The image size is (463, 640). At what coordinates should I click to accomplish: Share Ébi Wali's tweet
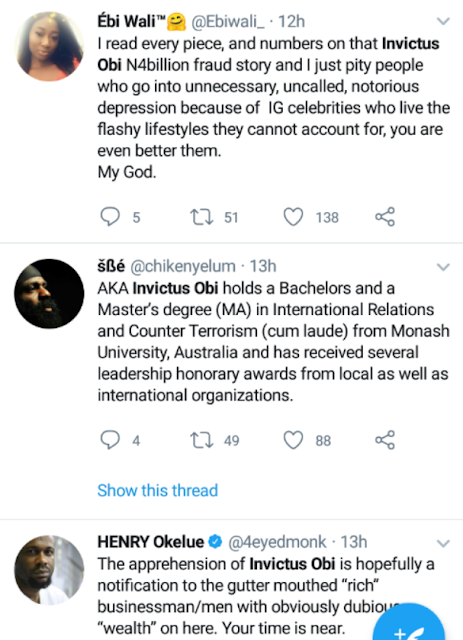(385, 217)
